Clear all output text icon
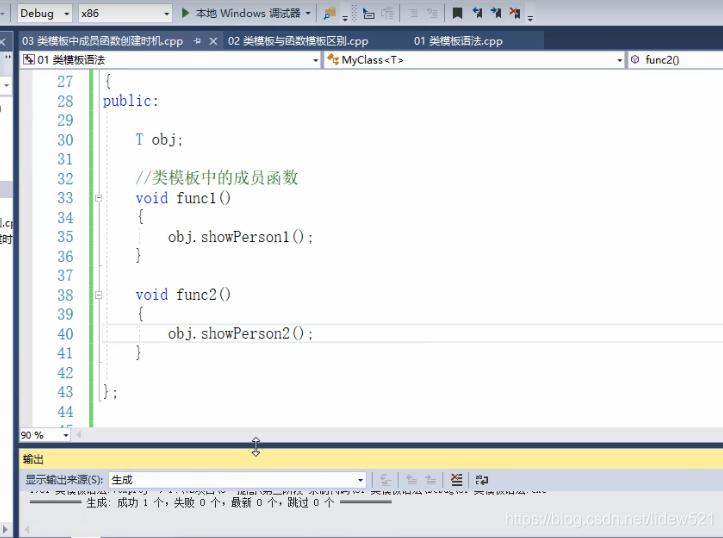The image size is (723, 538). point(456,480)
